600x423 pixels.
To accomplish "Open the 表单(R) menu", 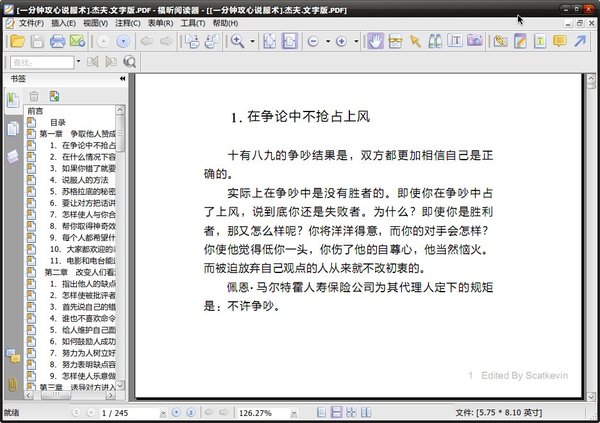I will pos(160,23).
